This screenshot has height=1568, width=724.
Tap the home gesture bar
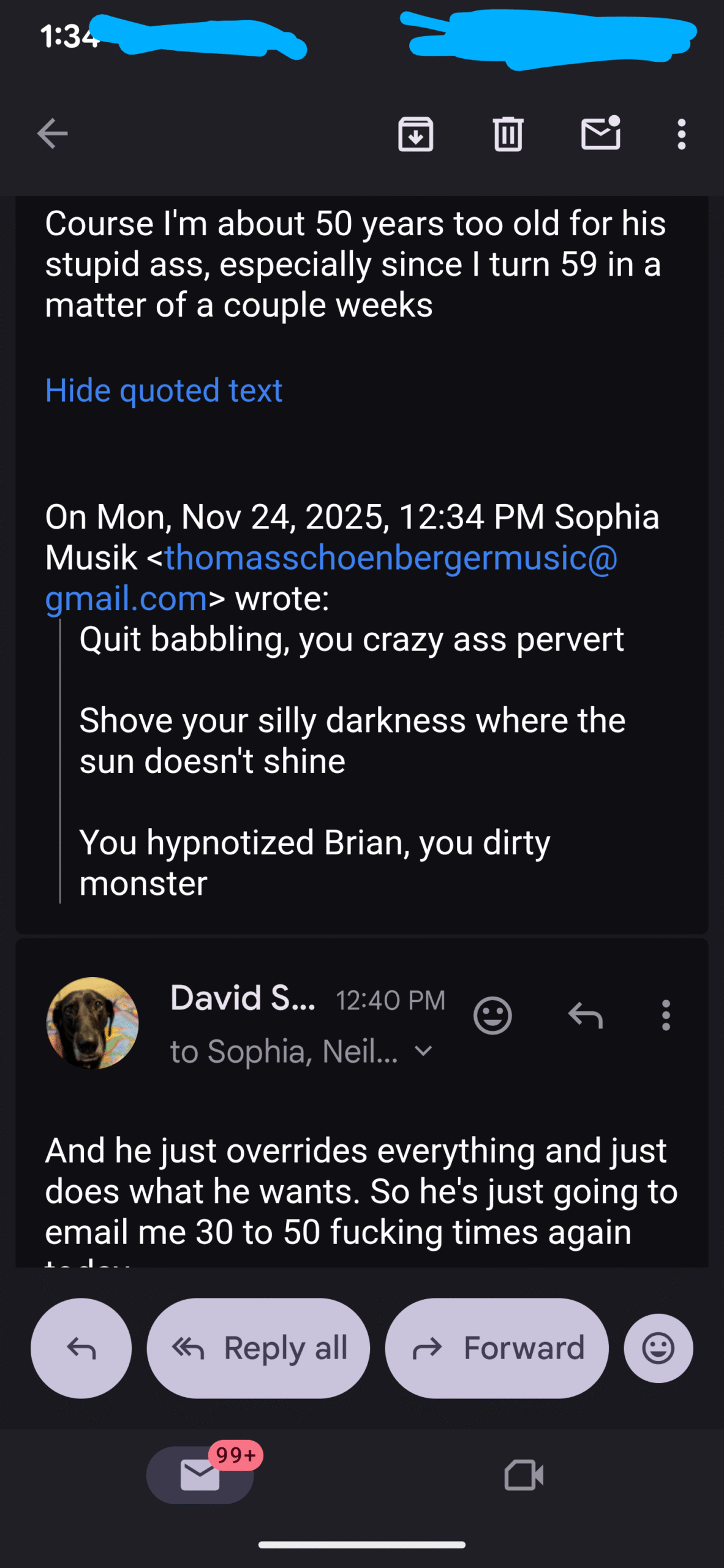pyautogui.click(x=361, y=1545)
